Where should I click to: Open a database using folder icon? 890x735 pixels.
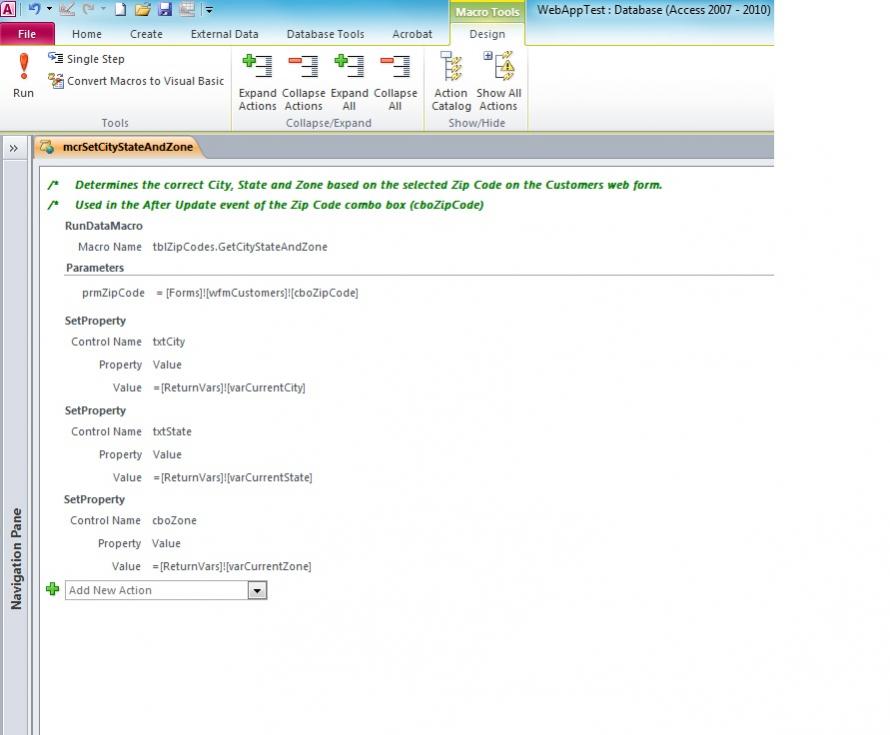(x=143, y=9)
